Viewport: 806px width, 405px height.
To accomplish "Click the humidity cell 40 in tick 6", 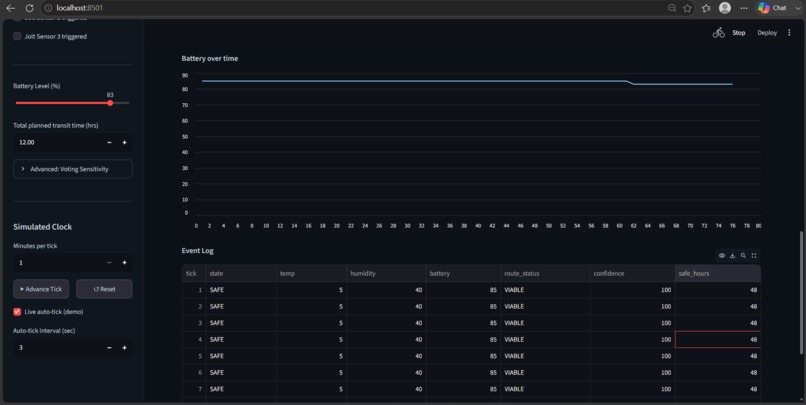I will click(387, 372).
